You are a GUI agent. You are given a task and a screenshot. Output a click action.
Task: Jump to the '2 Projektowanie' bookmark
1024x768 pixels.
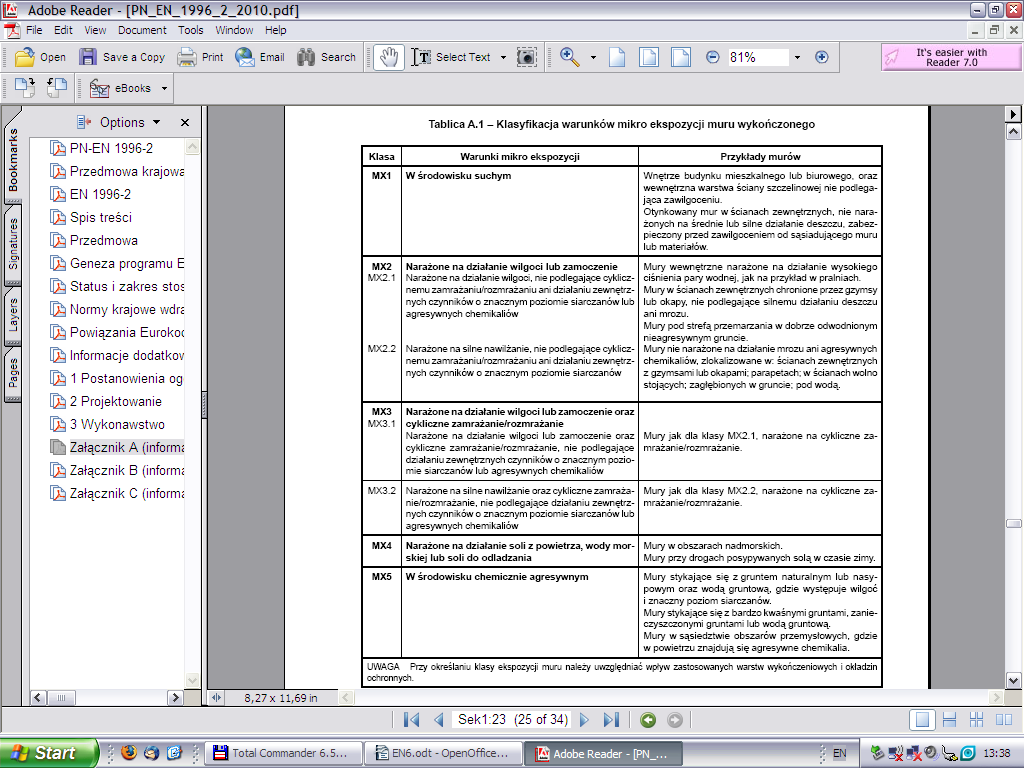click(116, 402)
